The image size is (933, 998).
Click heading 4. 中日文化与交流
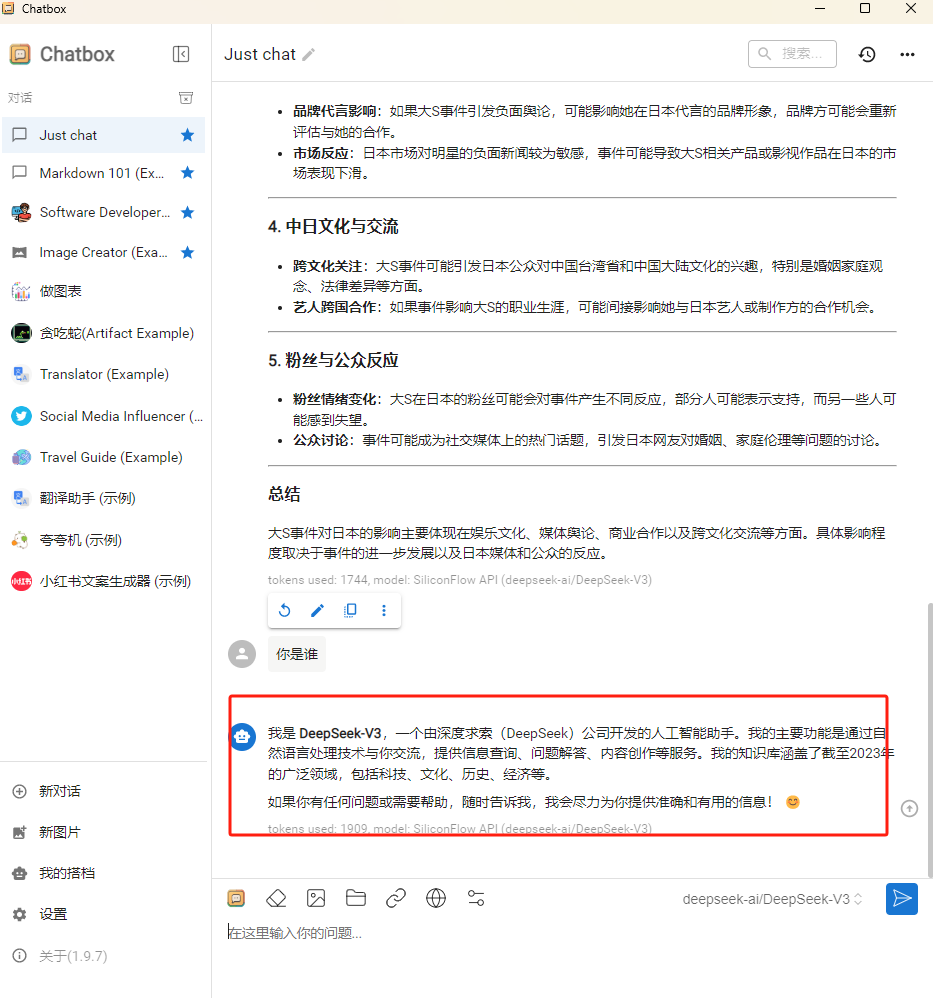click(x=333, y=227)
